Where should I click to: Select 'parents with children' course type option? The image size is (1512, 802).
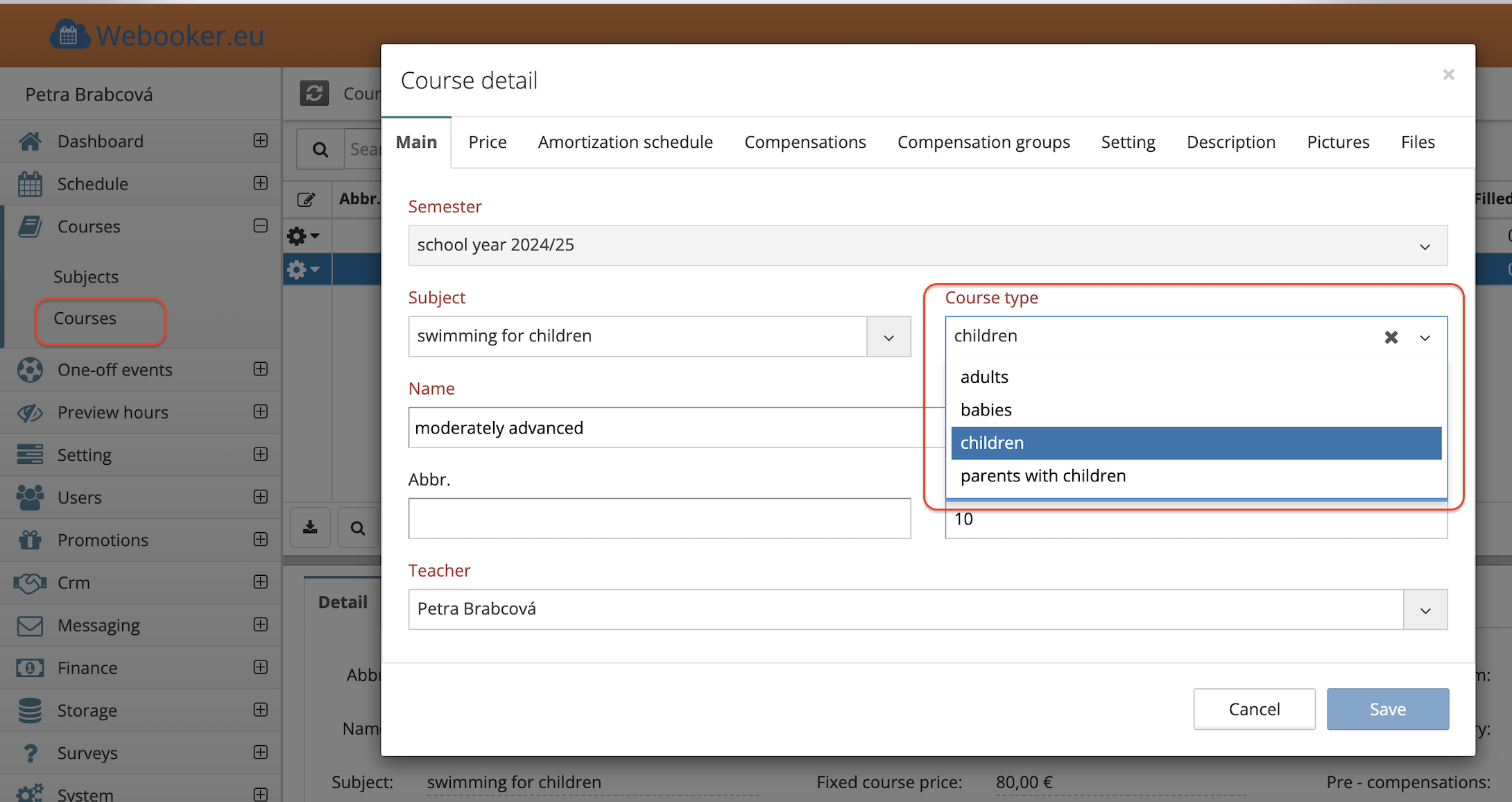point(1042,476)
